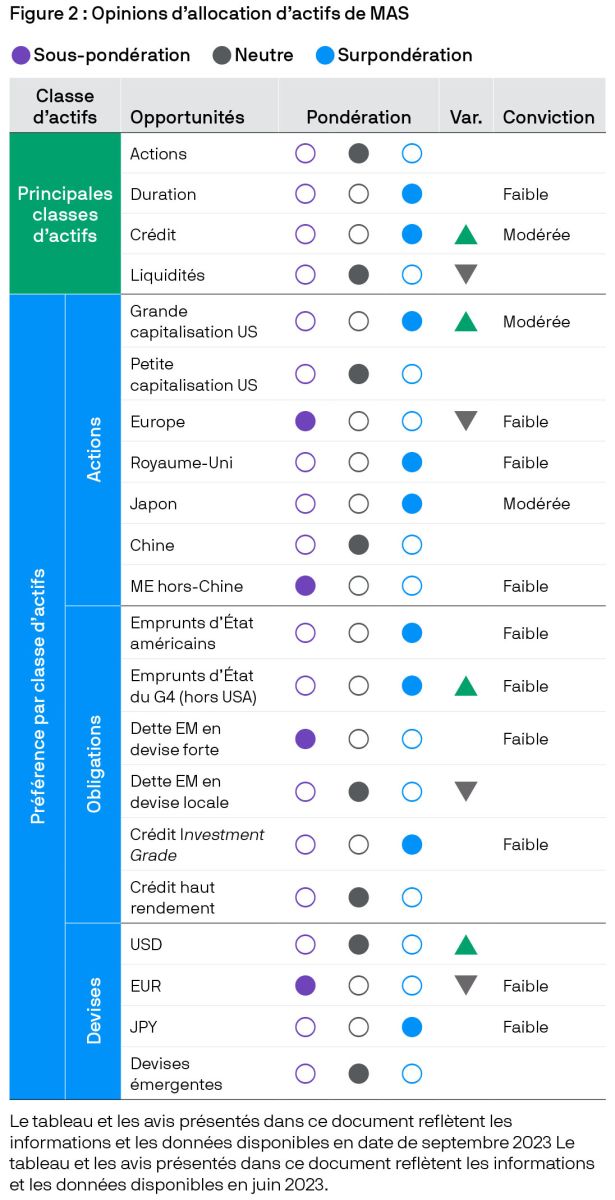Click the Devises émergentes row label
Viewport: 615px width, 1200px height.
coord(175,1074)
